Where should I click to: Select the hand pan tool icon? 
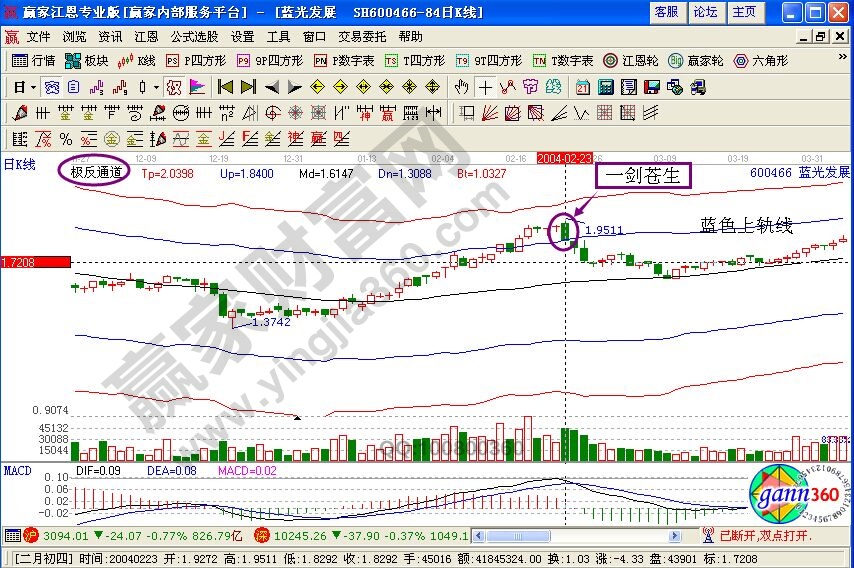[462, 86]
